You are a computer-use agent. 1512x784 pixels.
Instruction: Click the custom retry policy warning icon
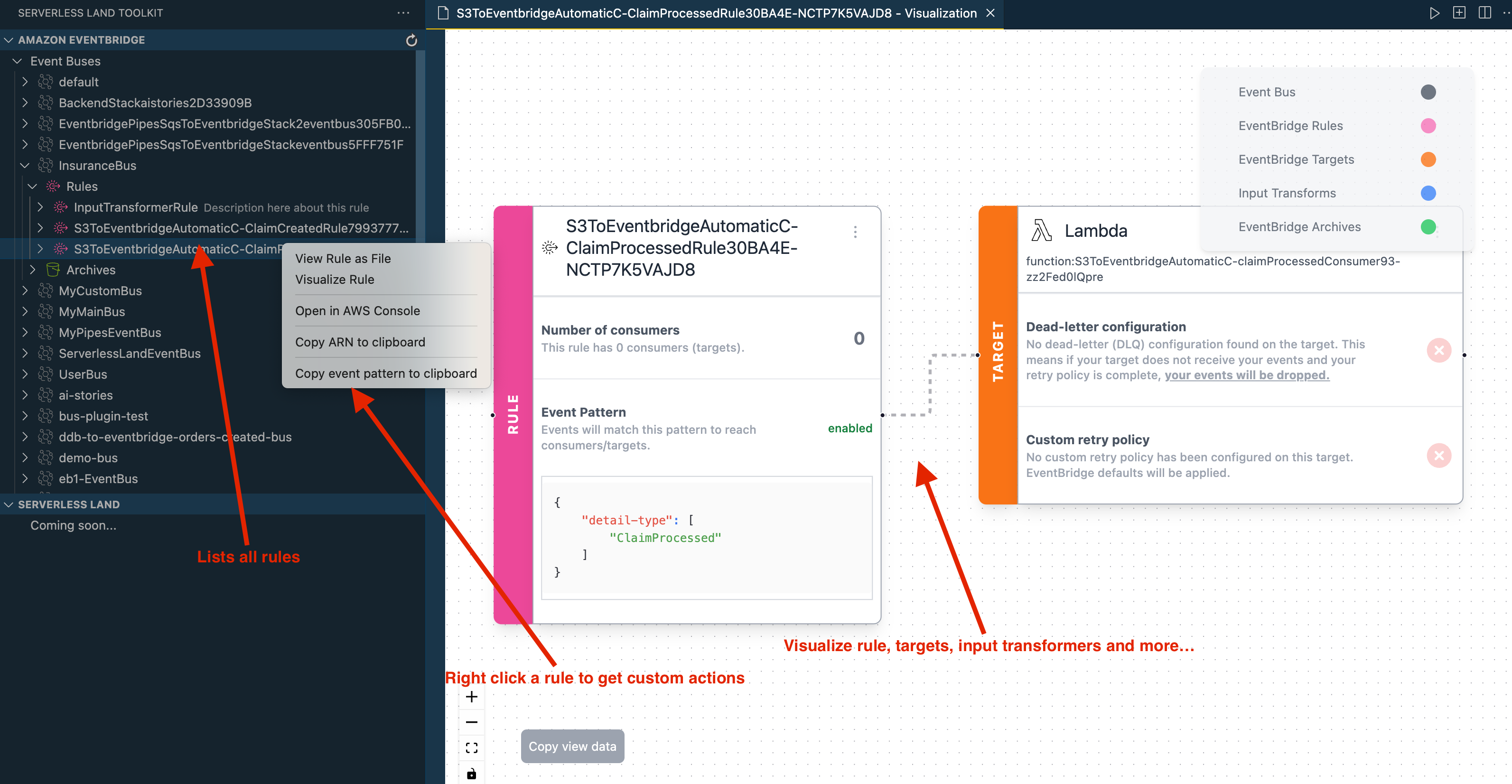tap(1438, 455)
